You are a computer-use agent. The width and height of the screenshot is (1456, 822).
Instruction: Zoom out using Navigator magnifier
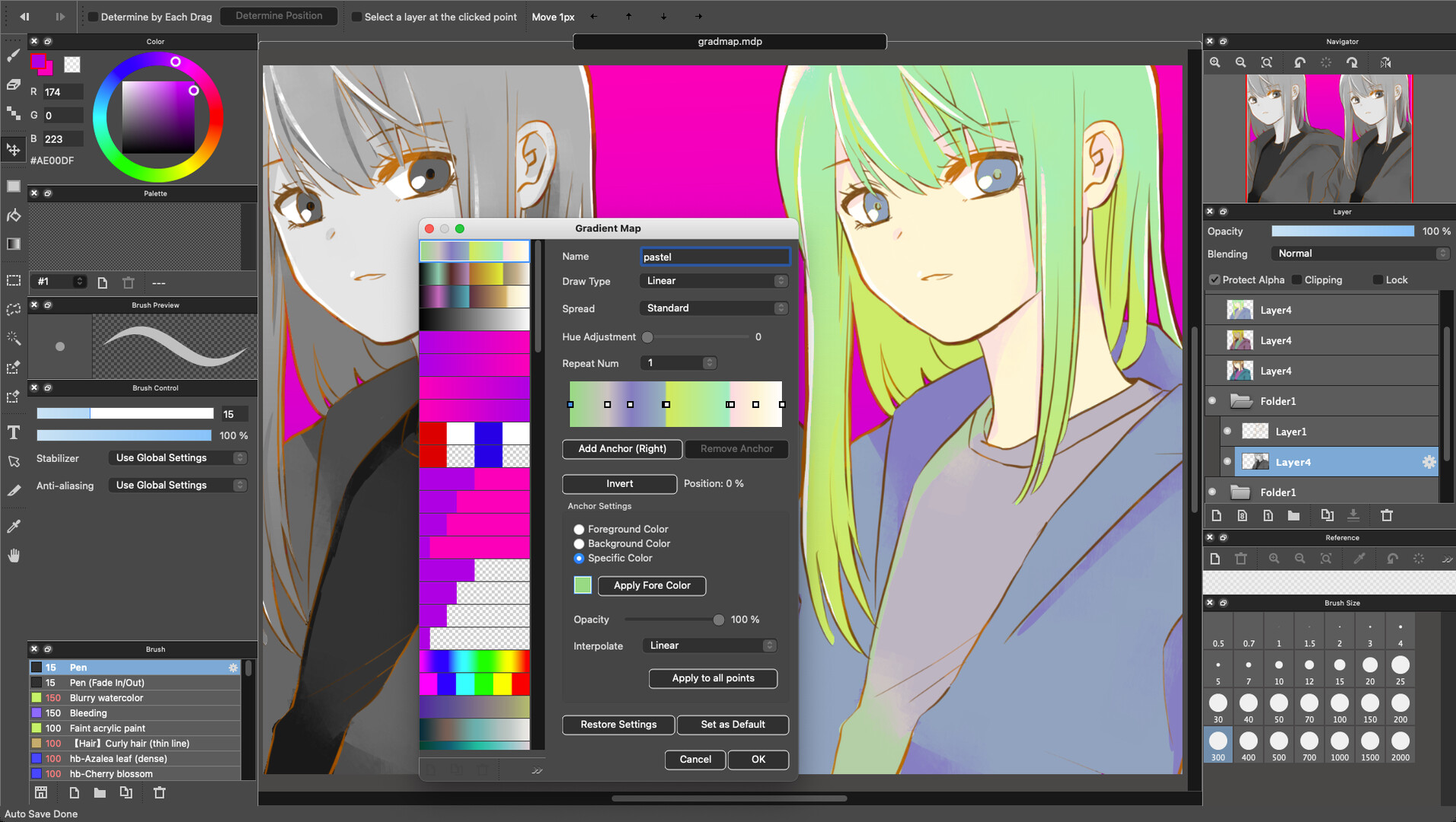click(x=1240, y=62)
